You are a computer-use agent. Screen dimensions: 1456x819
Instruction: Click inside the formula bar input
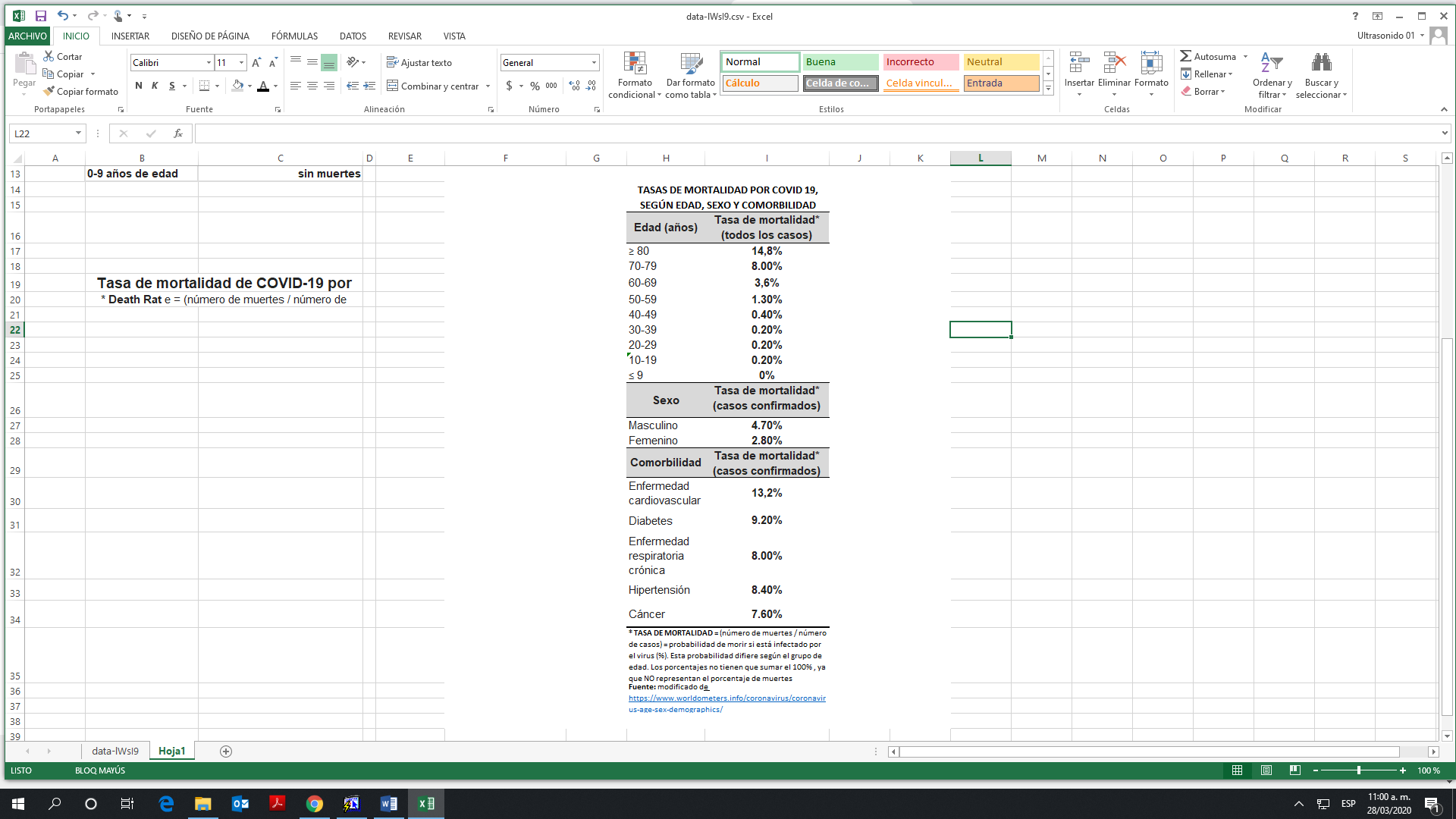816,133
